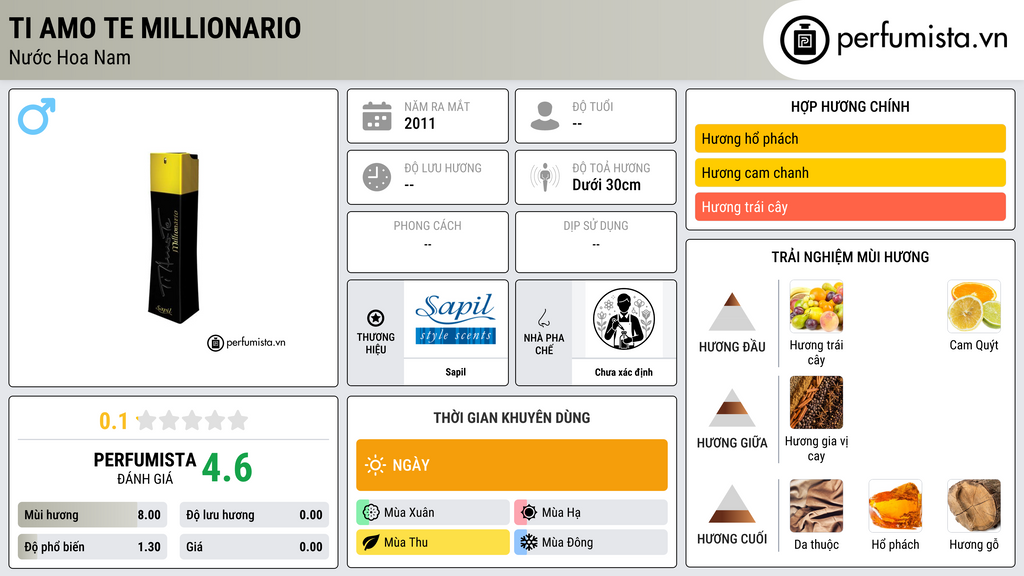This screenshot has width=1024, height=576.
Task: Click the Mùi hương 8.00 score bar
Action: coord(92,515)
